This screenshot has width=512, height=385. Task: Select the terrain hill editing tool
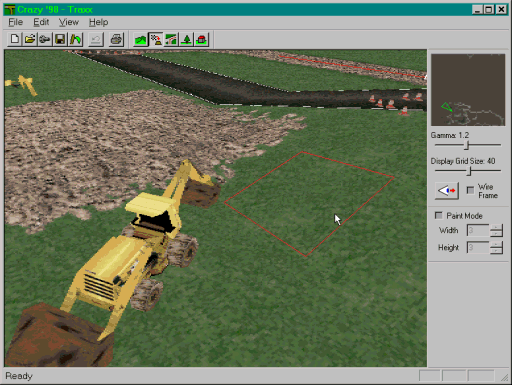pos(140,39)
